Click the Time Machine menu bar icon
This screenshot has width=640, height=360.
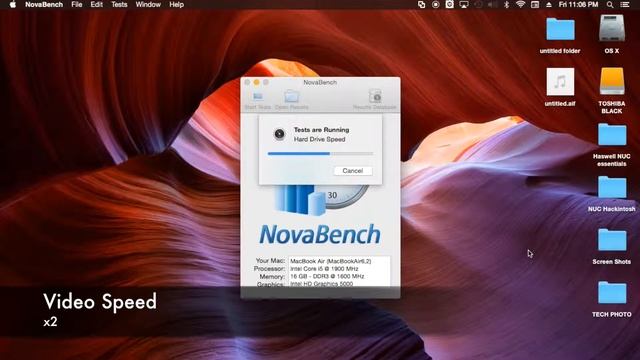(478, 4)
